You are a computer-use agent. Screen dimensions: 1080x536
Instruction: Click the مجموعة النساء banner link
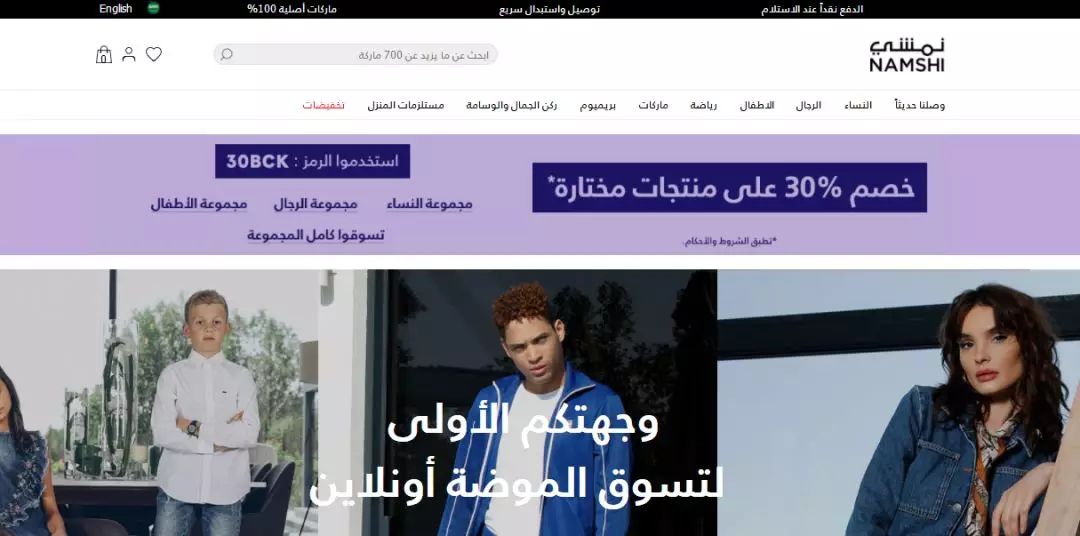pyautogui.click(x=429, y=204)
